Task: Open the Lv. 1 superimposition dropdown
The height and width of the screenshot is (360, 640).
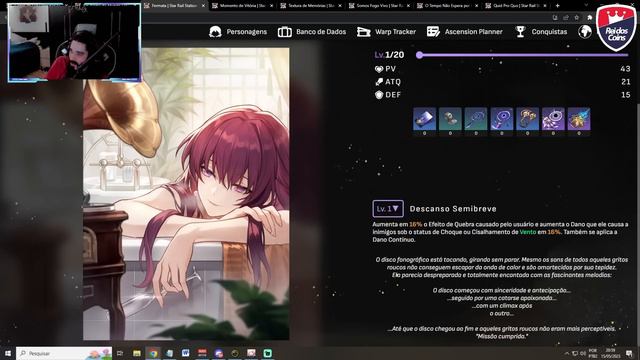Action: (388, 209)
